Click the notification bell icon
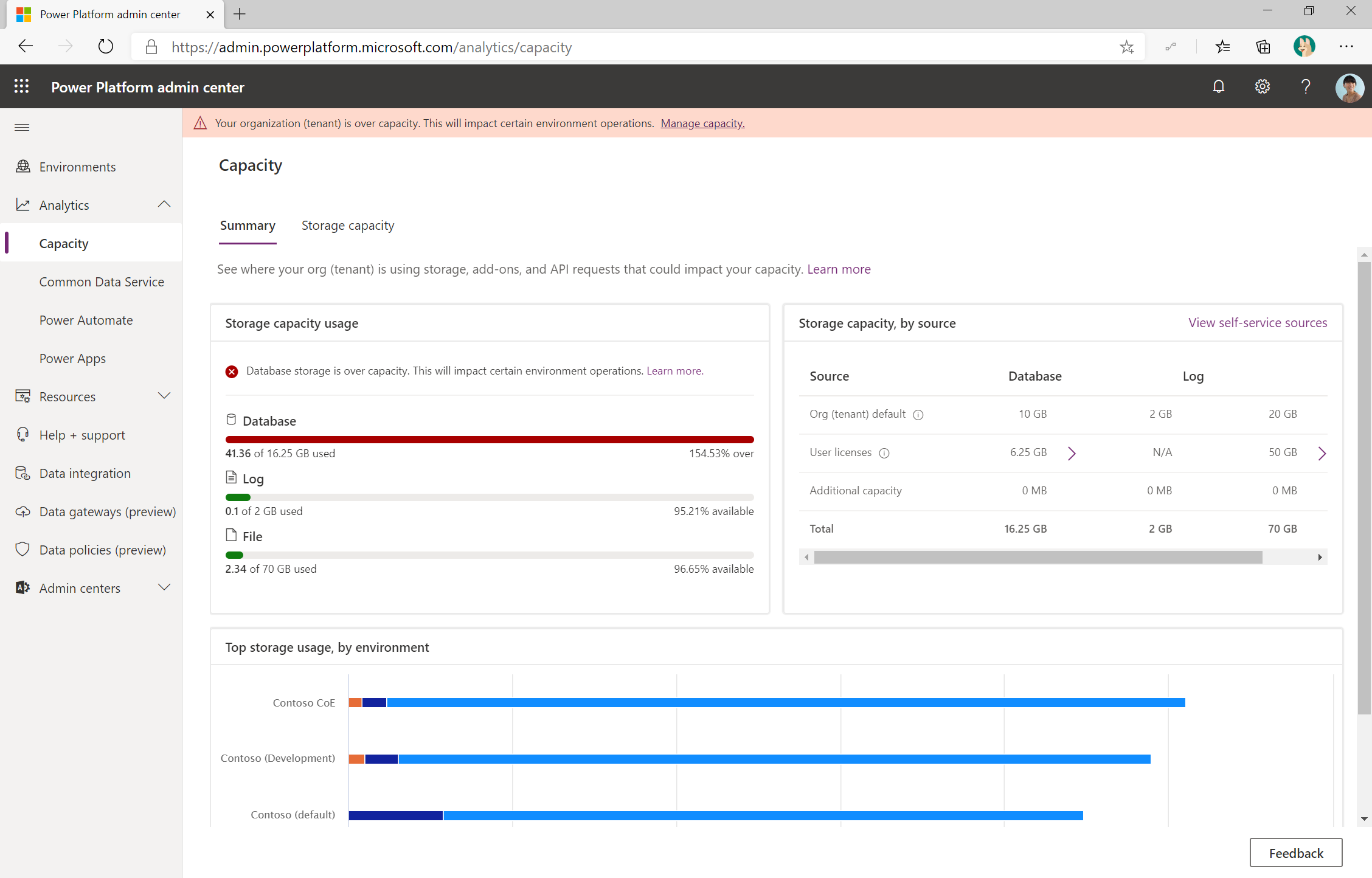1372x878 pixels. point(1218,87)
